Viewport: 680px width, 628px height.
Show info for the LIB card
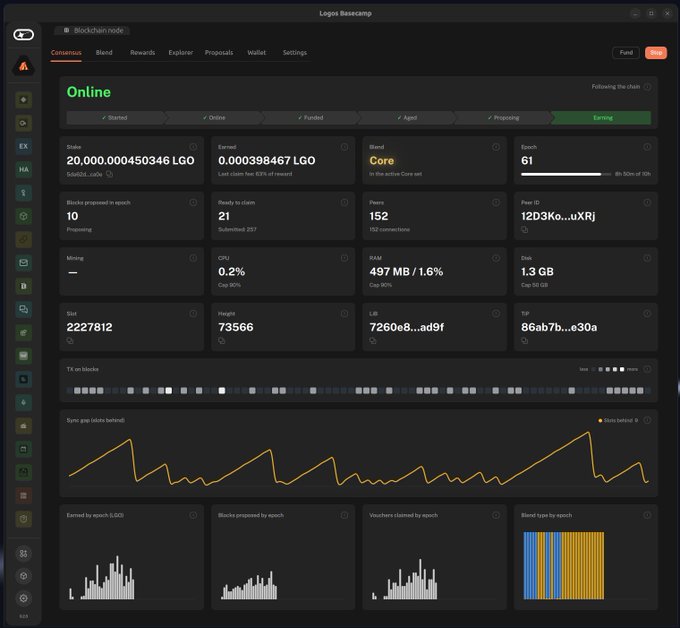pyautogui.click(x=496, y=314)
